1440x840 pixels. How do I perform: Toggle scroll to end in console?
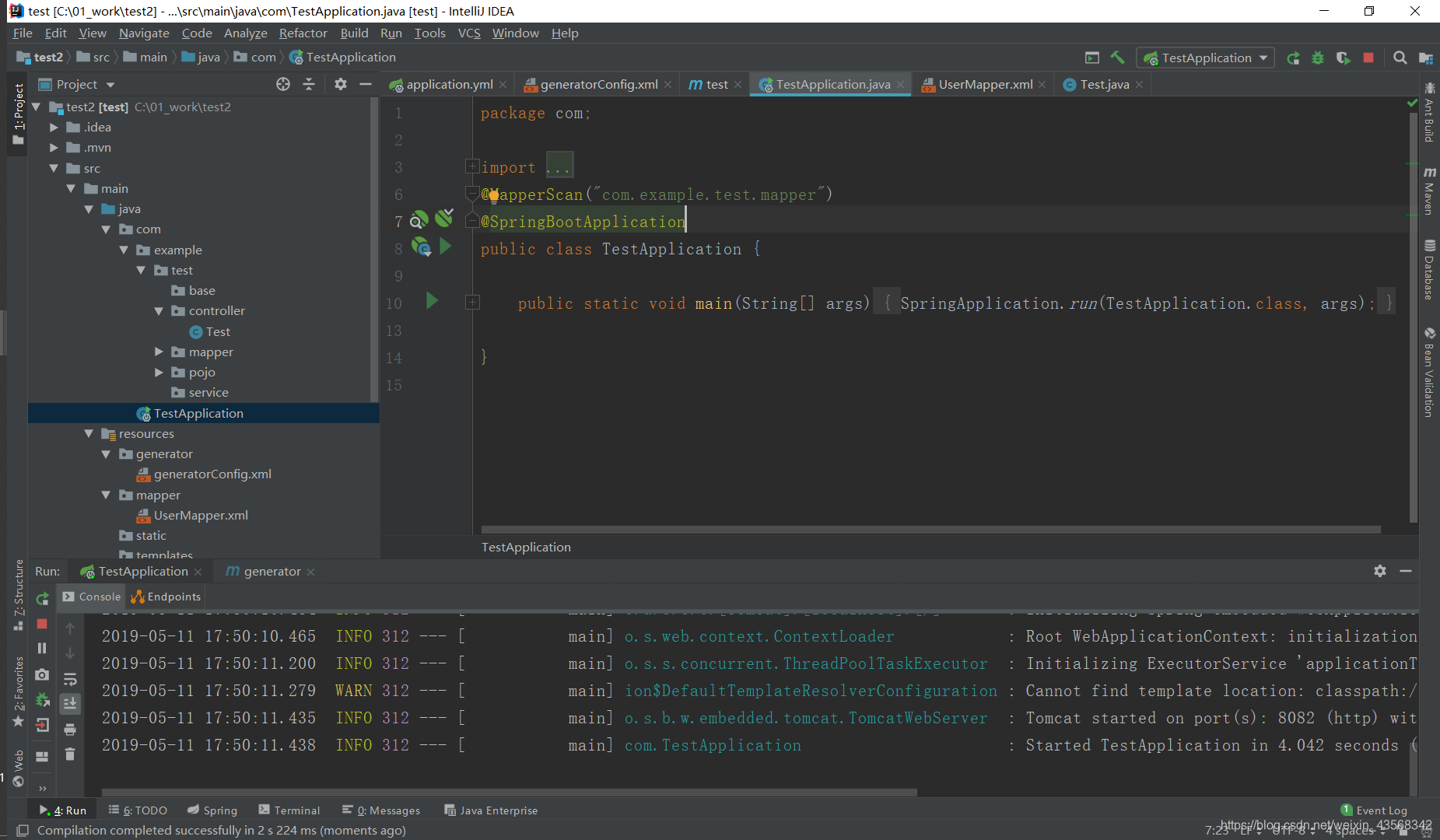[x=70, y=703]
